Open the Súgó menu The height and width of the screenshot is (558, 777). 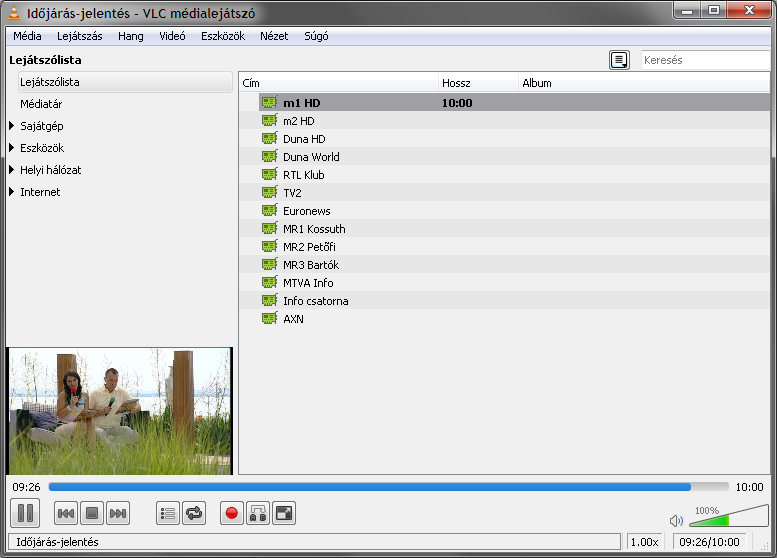coord(316,36)
